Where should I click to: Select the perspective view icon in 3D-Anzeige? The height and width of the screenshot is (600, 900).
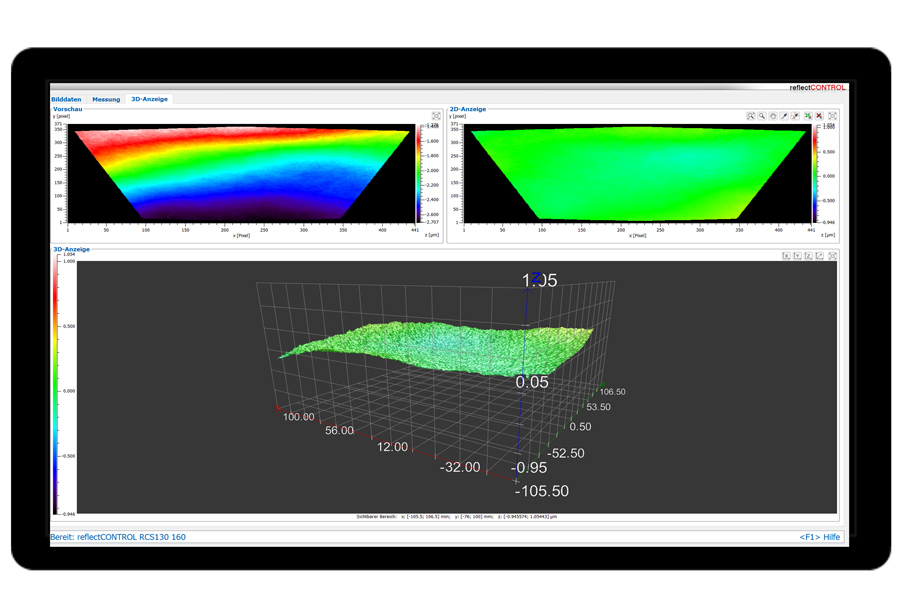click(819, 255)
